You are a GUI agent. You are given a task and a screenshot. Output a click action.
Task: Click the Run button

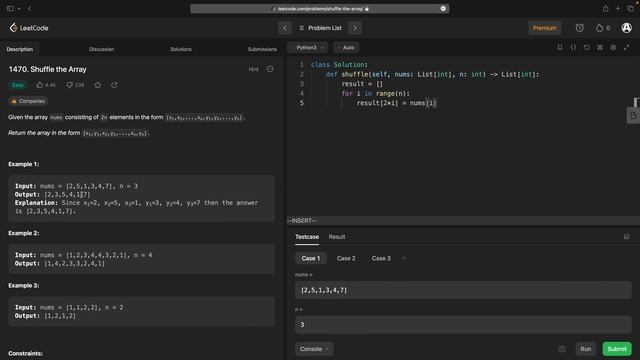pos(585,349)
